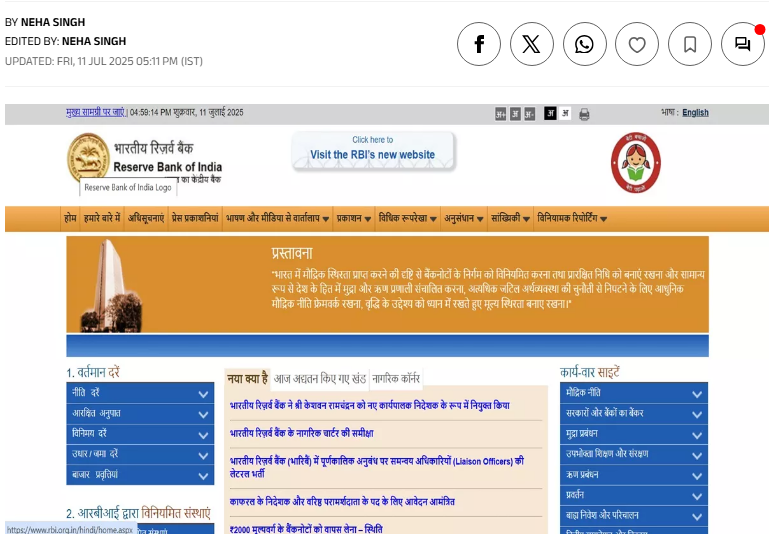Click the 'कार्य-वार साइटें' heading
781x539 pixels.
tap(590, 372)
